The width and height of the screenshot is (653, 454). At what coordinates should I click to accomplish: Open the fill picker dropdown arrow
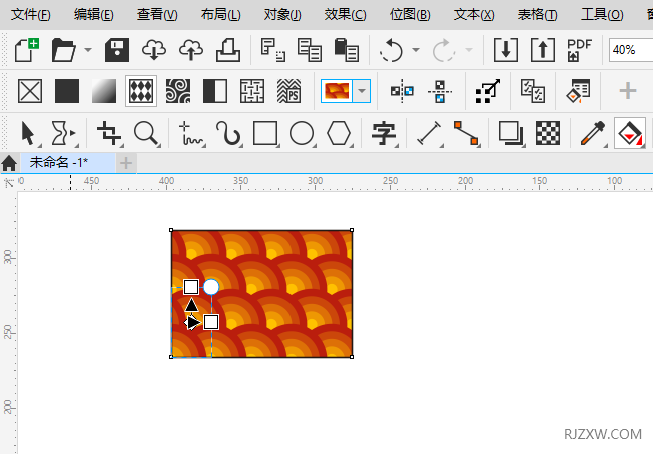click(x=362, y=91)
